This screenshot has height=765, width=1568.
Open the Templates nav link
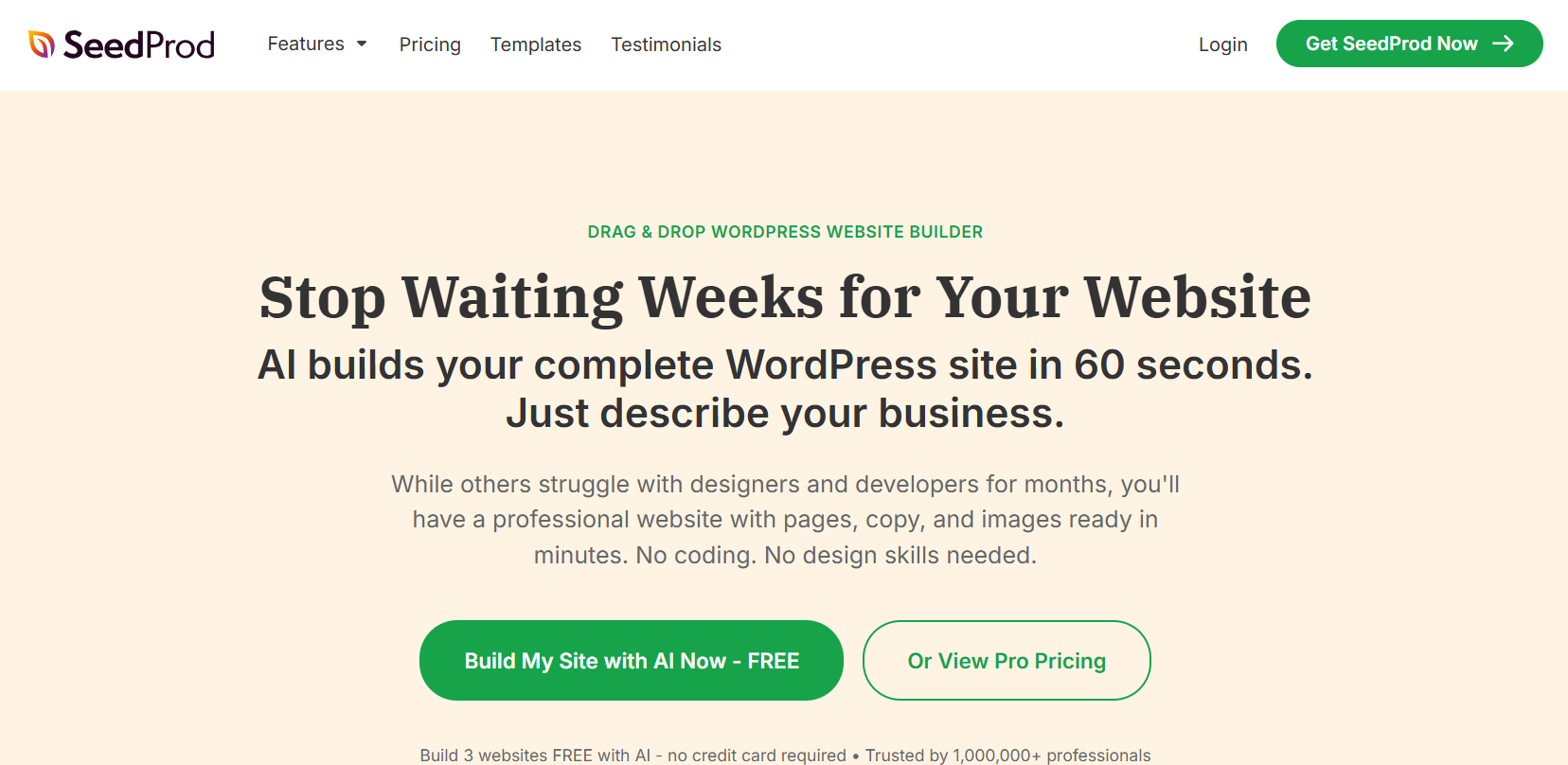point(536,44)
